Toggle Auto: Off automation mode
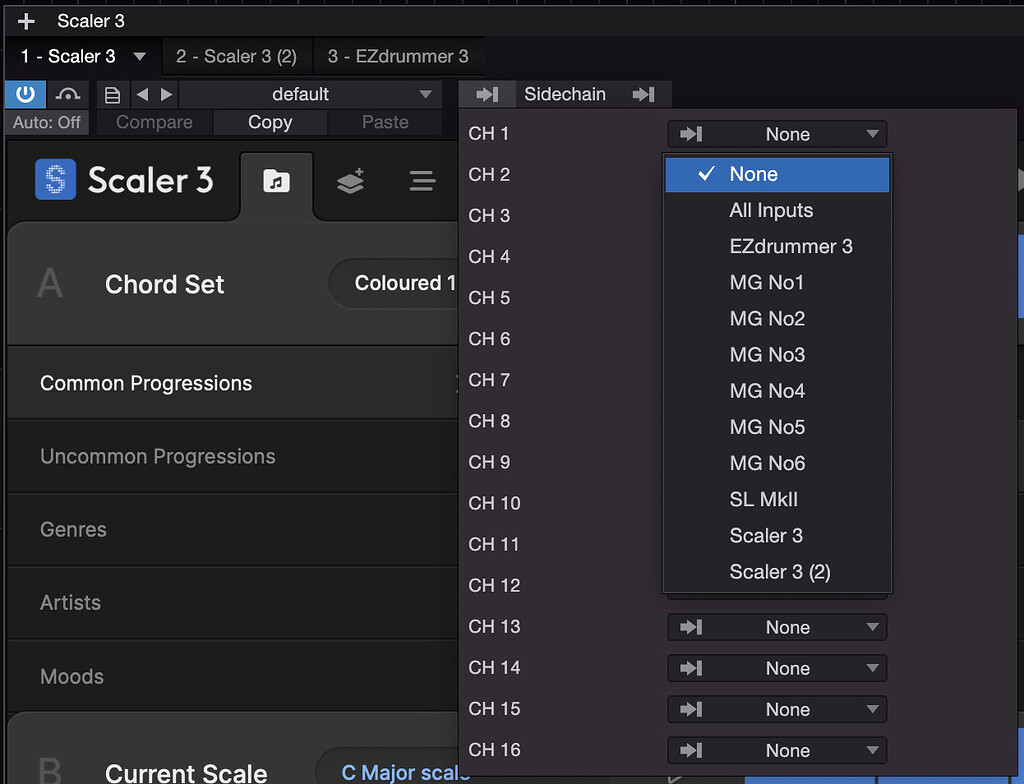Screen dimensions: 1024x784 46,122
